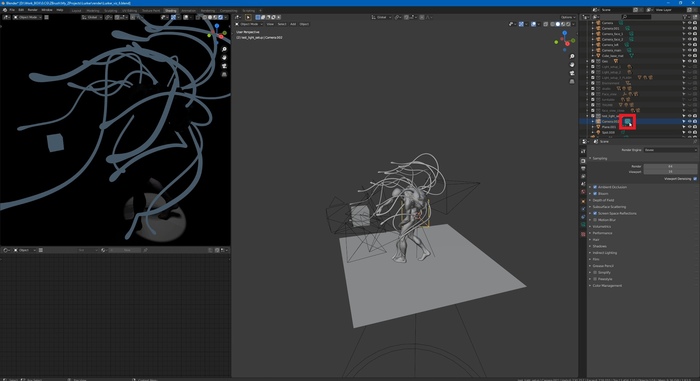Open the Add menu in main viewport header
Screen dimensions: 700x381
tap(293, 24)
